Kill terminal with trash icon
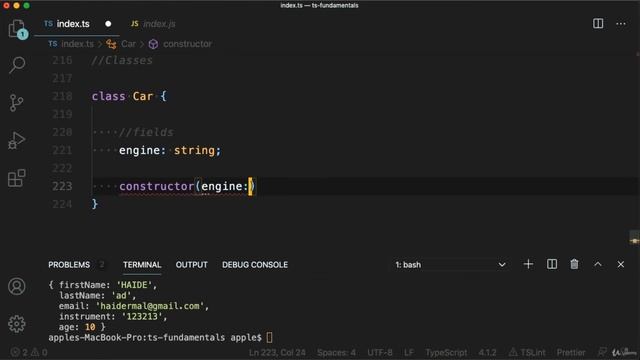 (574, 264)
